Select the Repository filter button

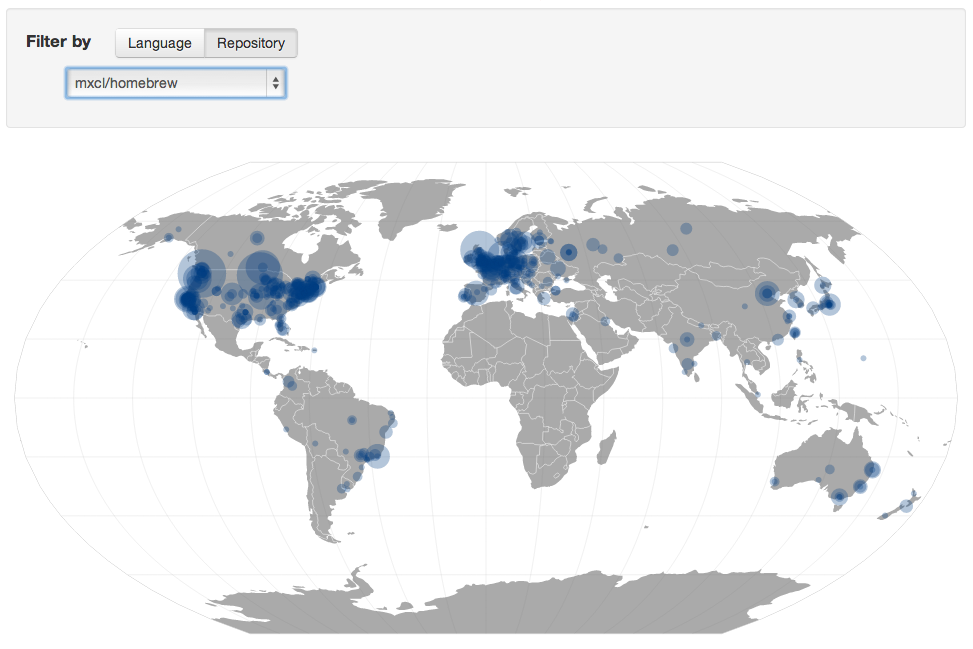(x=251, y=43)
